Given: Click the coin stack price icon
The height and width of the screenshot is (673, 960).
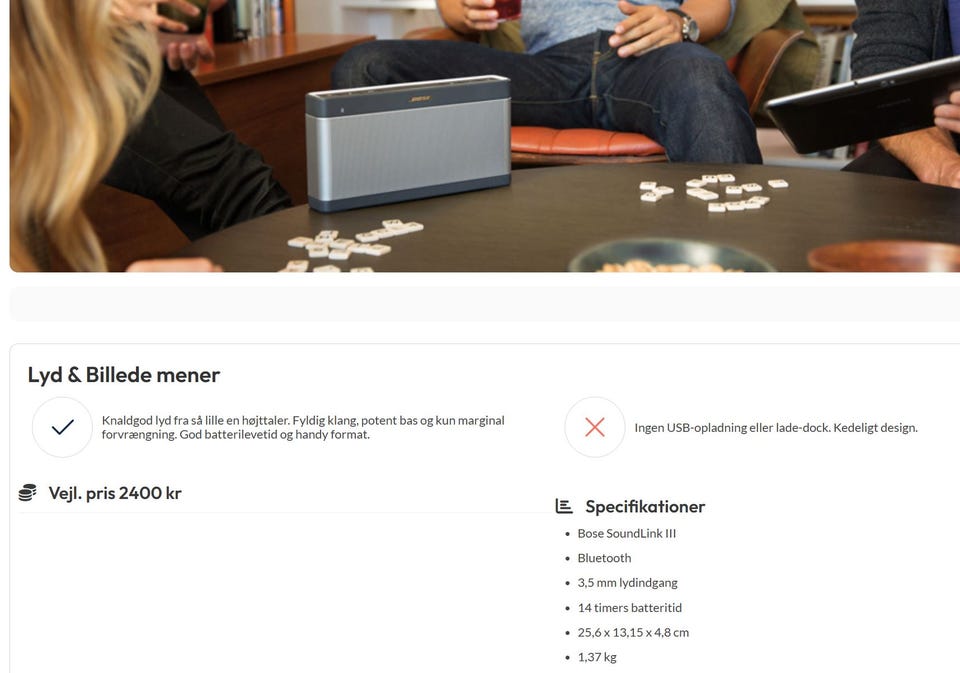Looking at the screenshot, I should click(x=28, y=493).
